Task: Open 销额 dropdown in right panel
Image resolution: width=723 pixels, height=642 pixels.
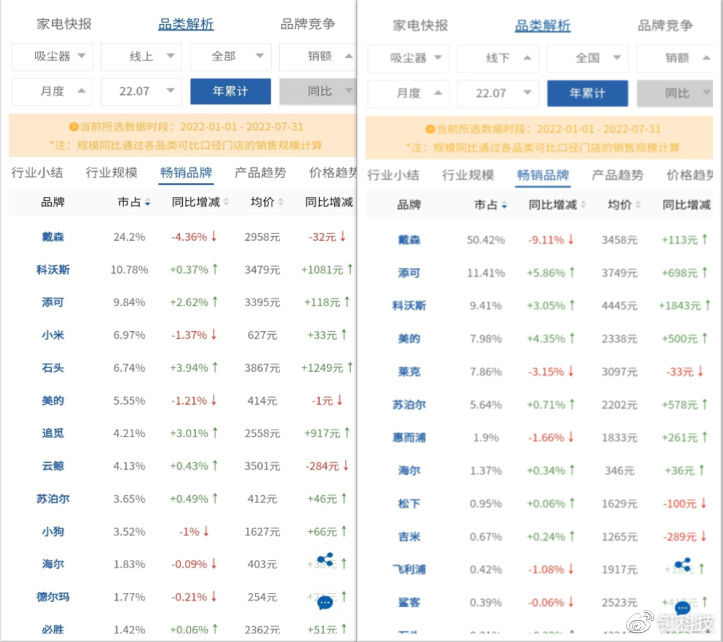Action: click(x=675, y=58)
